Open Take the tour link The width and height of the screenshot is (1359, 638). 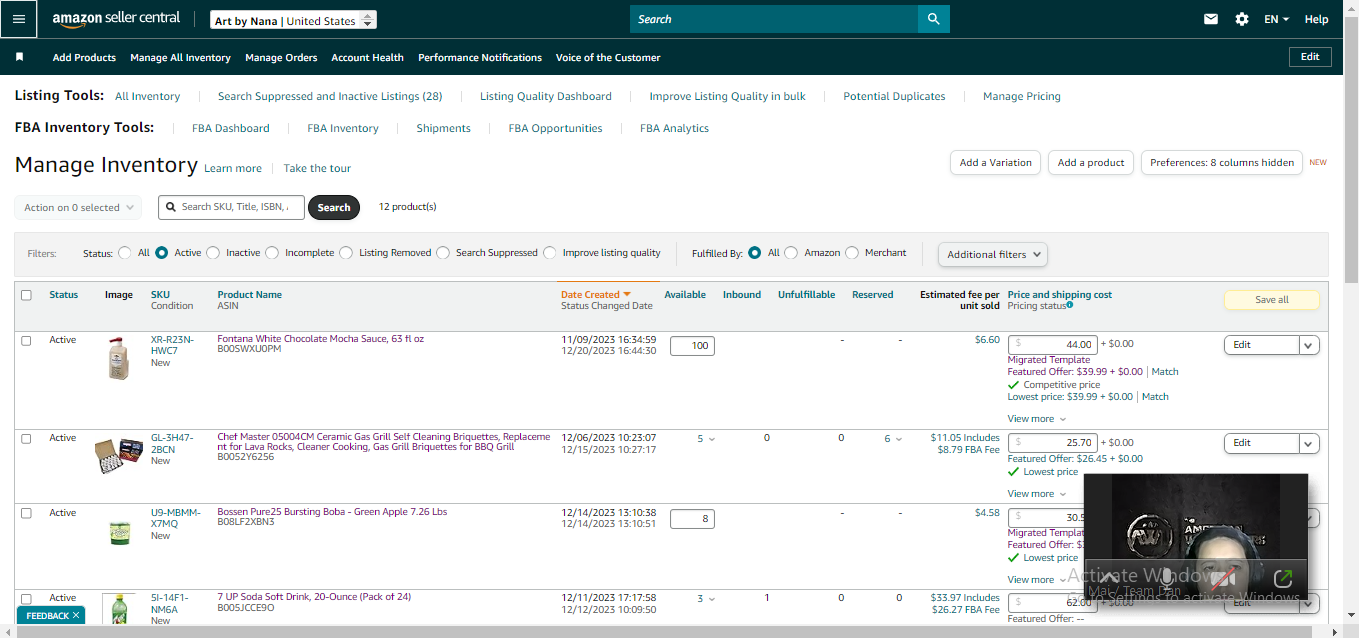pos(317,168)
